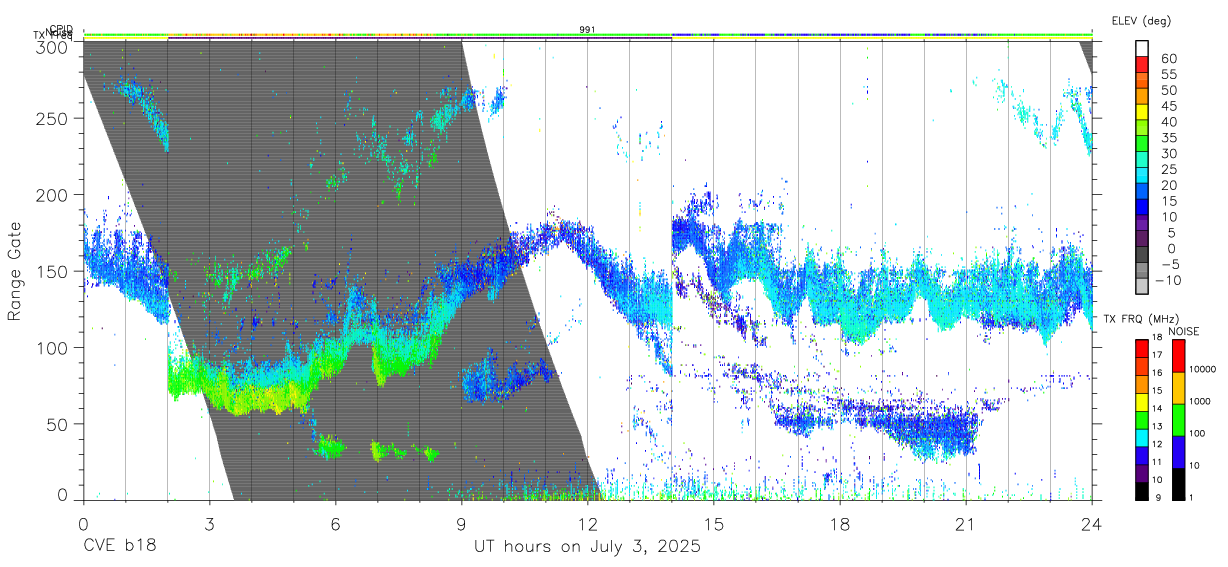The image size is (1228, 567).
Task: Click the '1000' label on NOISE scale
Action: pyautogui.click(x=1200, y=403)
